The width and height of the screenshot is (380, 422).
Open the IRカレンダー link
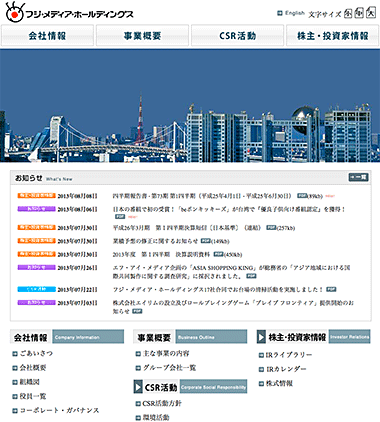pos(286,369)
